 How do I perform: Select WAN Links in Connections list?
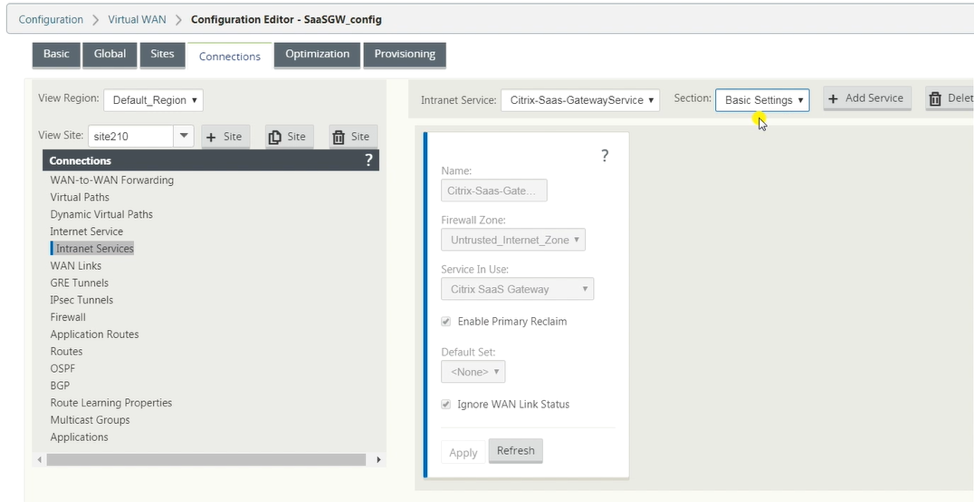[x=76, y=266]
